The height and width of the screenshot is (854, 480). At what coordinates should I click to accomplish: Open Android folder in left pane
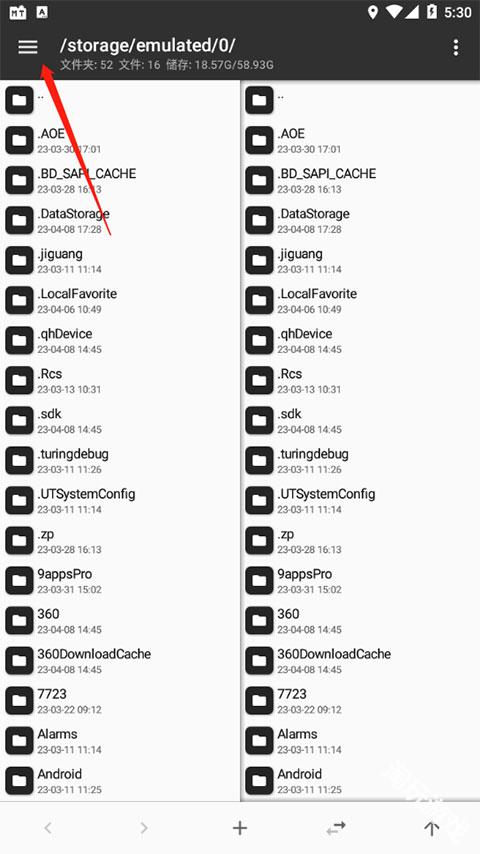point(120,780)
